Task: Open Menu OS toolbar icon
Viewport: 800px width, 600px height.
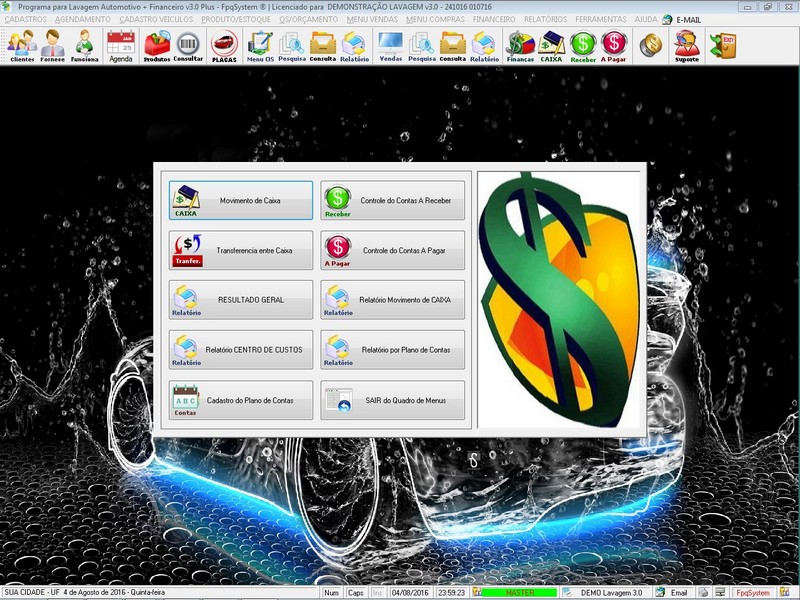Action: 260,45
